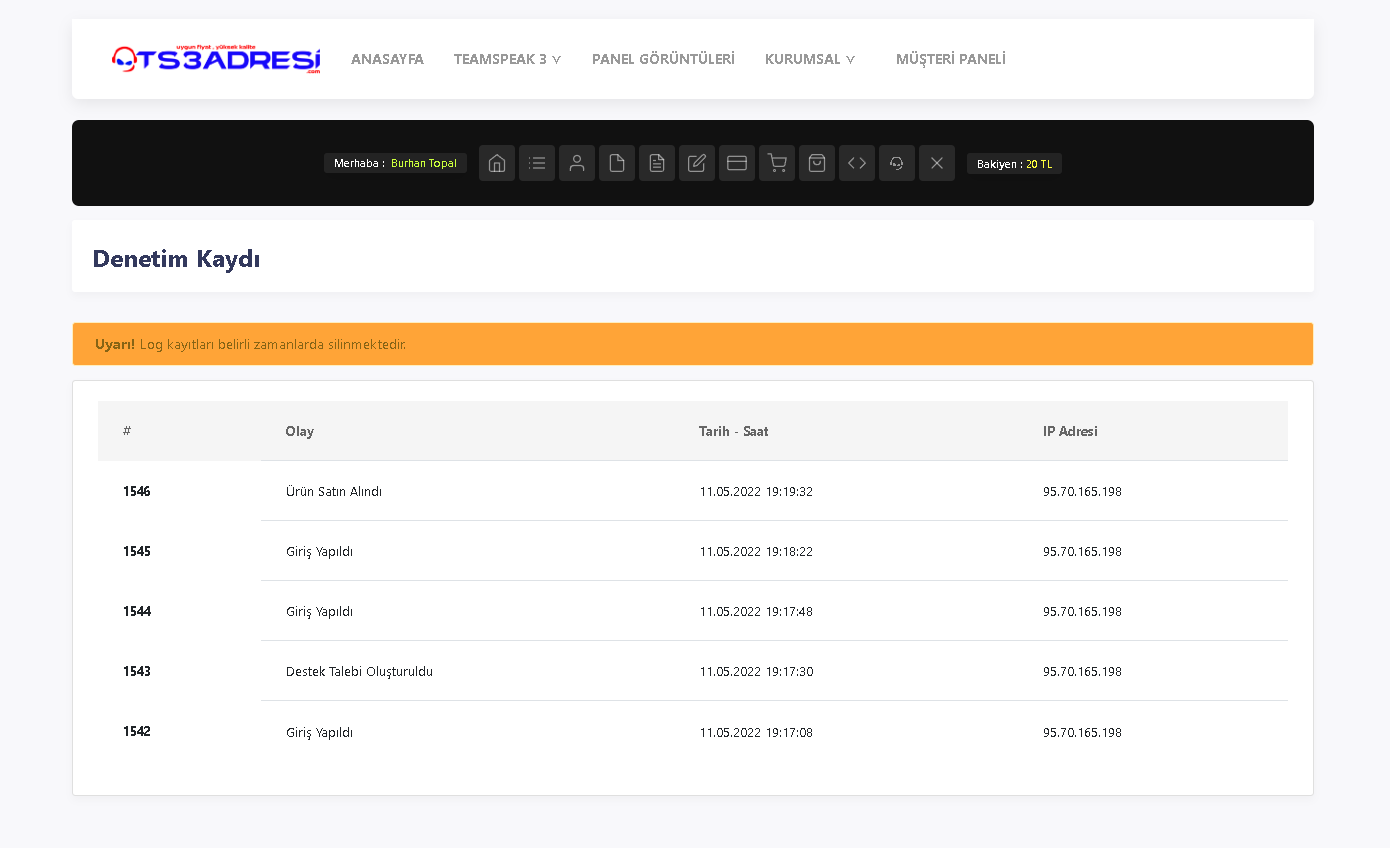The height and width of the screenshot is (848, 1390).
Task: Click the code brackets icon
Action: (x=857, y=163)
